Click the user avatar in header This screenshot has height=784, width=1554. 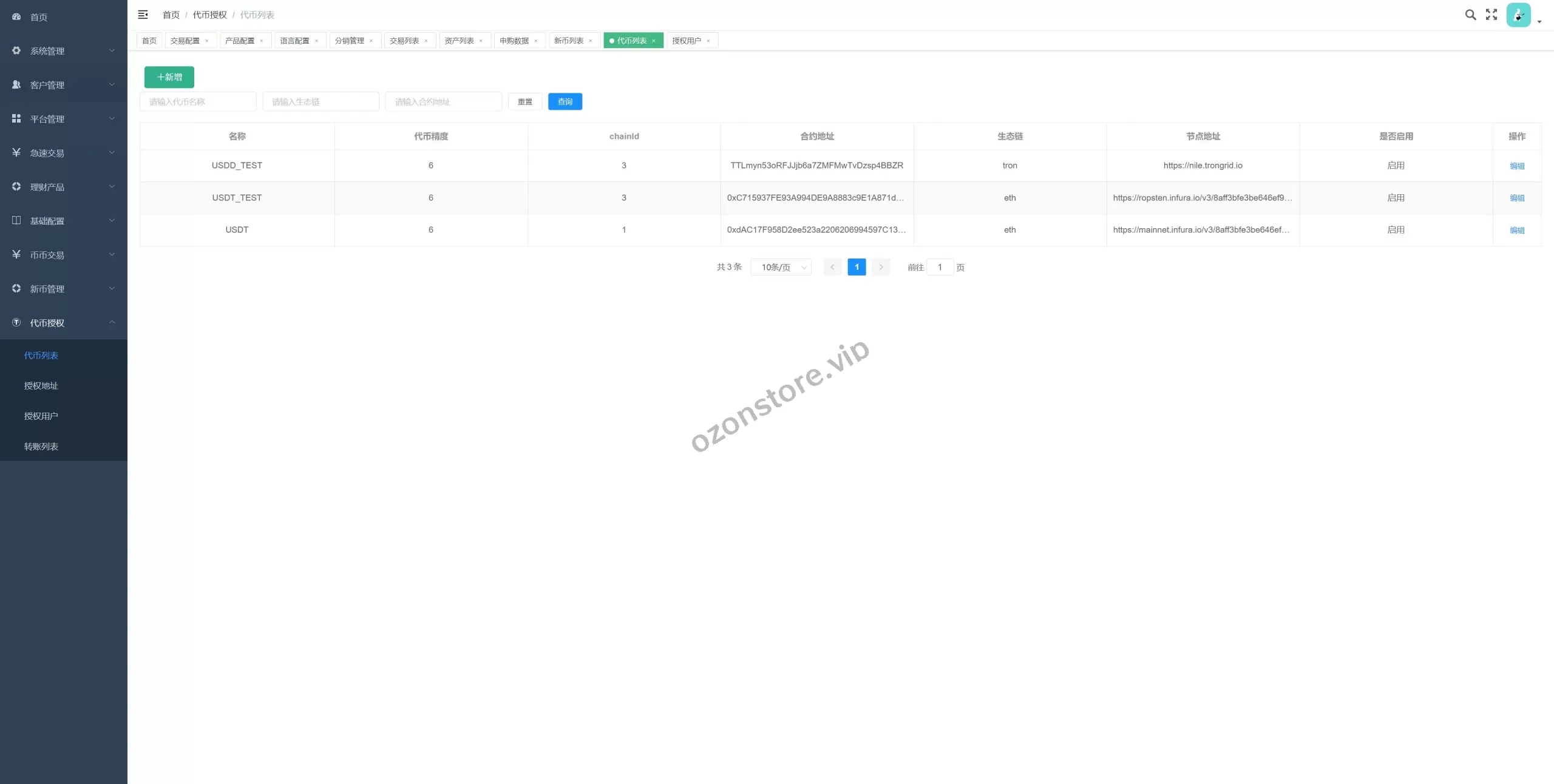coord(1518,15)
